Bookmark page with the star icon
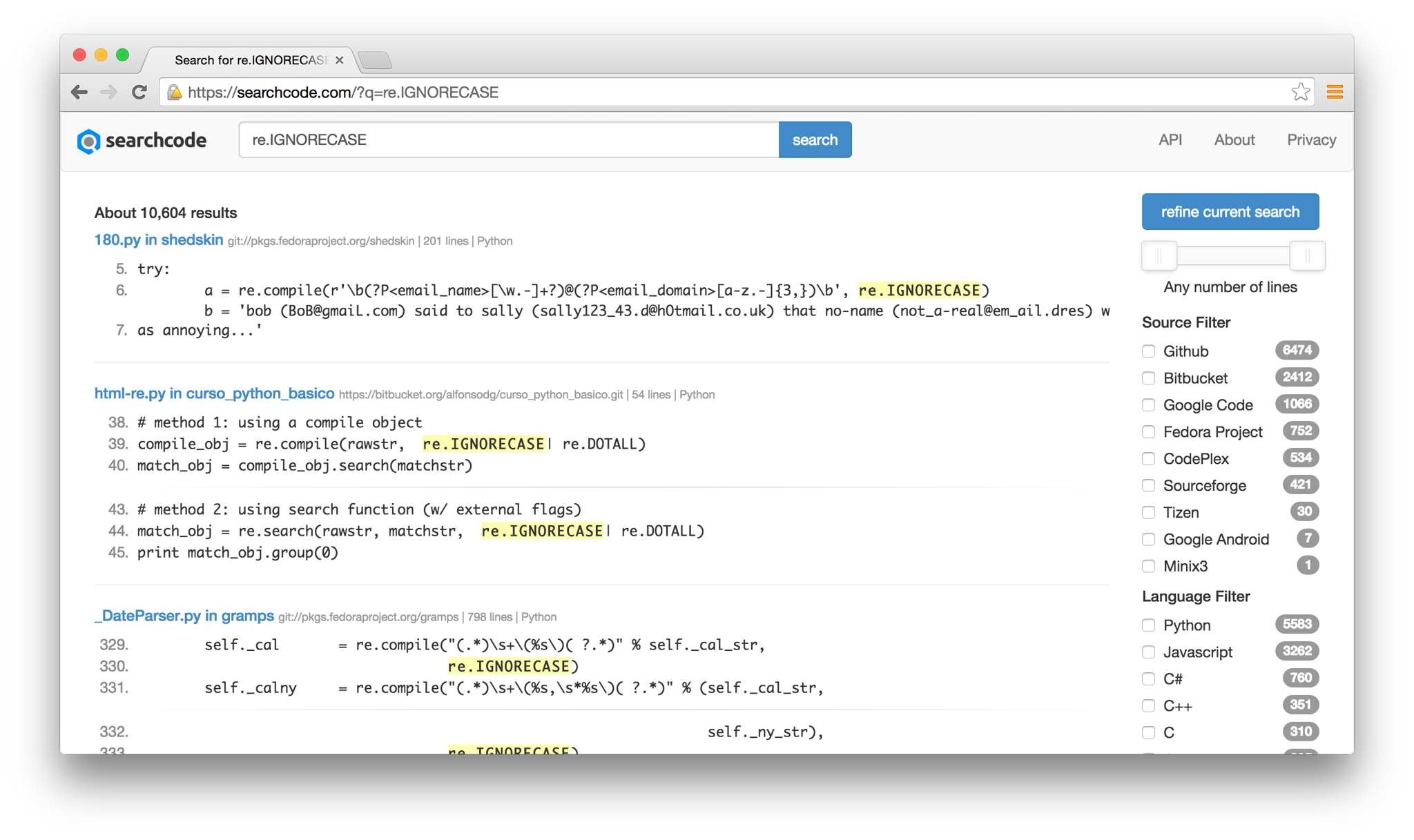 point(1300,92)
